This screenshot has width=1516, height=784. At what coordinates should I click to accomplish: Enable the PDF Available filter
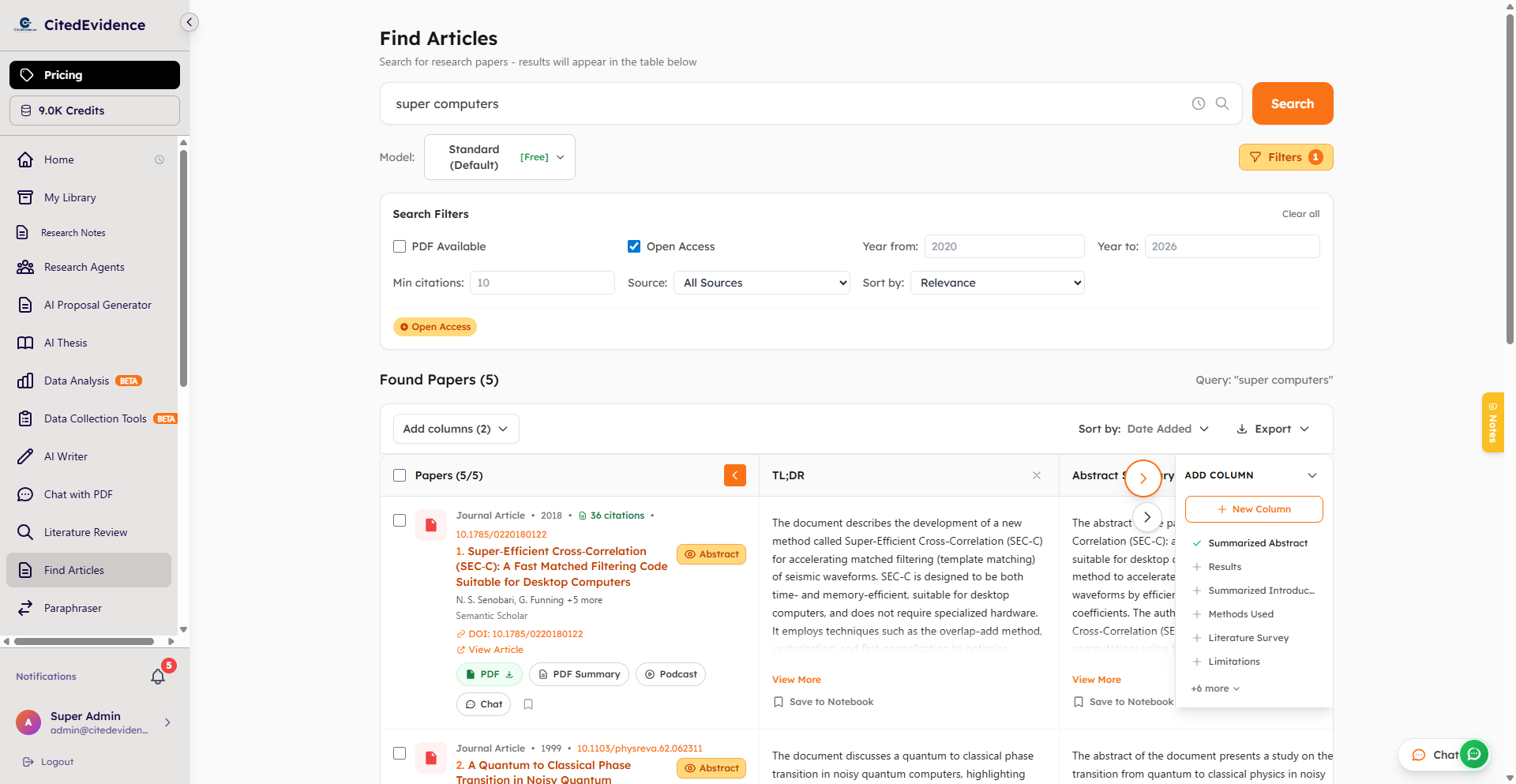click(x=400, y=246)
